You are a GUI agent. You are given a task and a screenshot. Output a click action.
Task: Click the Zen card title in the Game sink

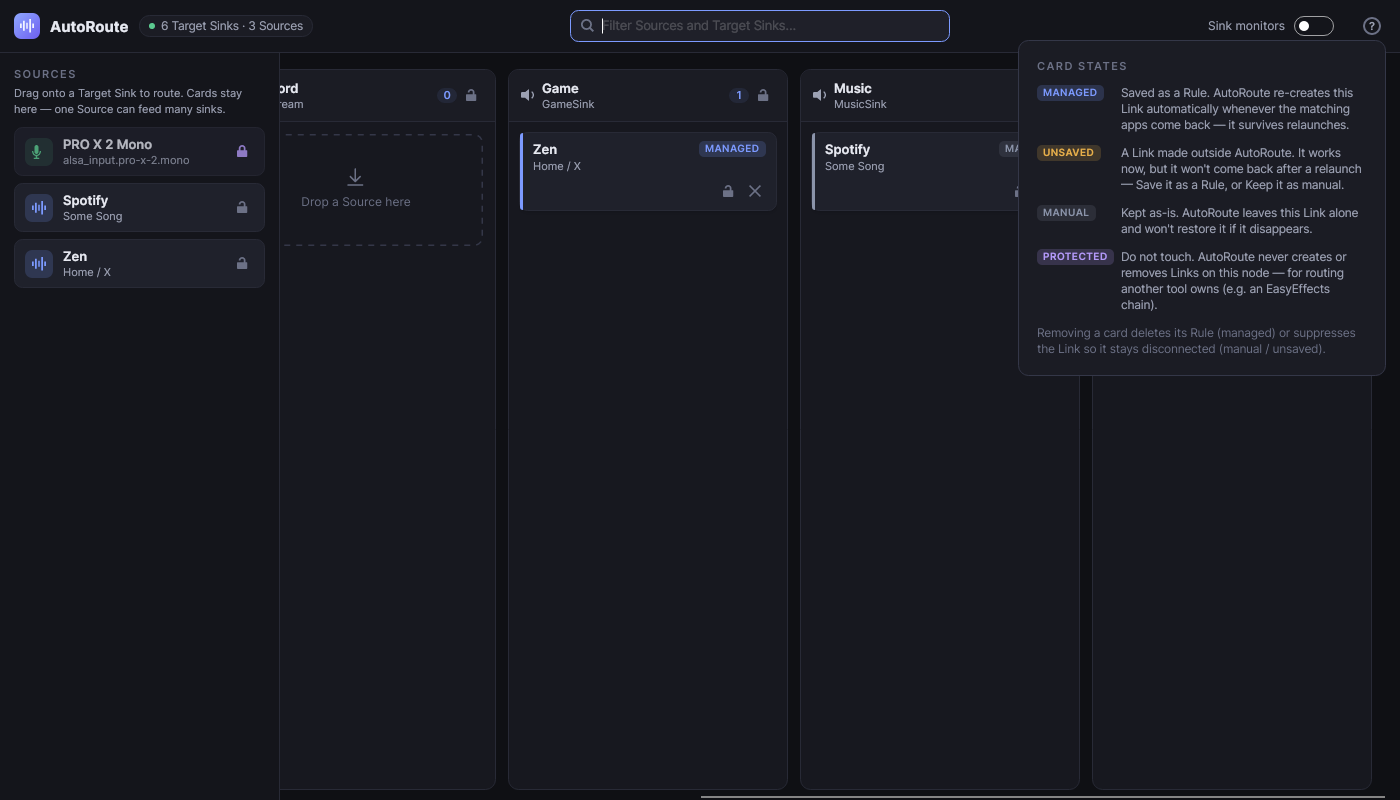[545, 150]
